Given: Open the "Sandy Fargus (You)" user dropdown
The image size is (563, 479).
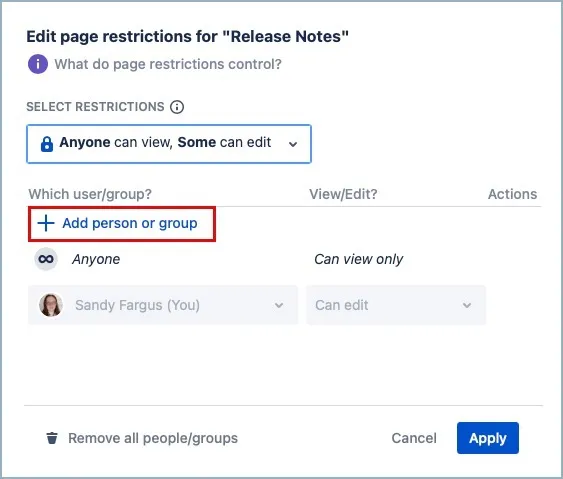Looking at the screenshot, I should (x=163, y=305).
